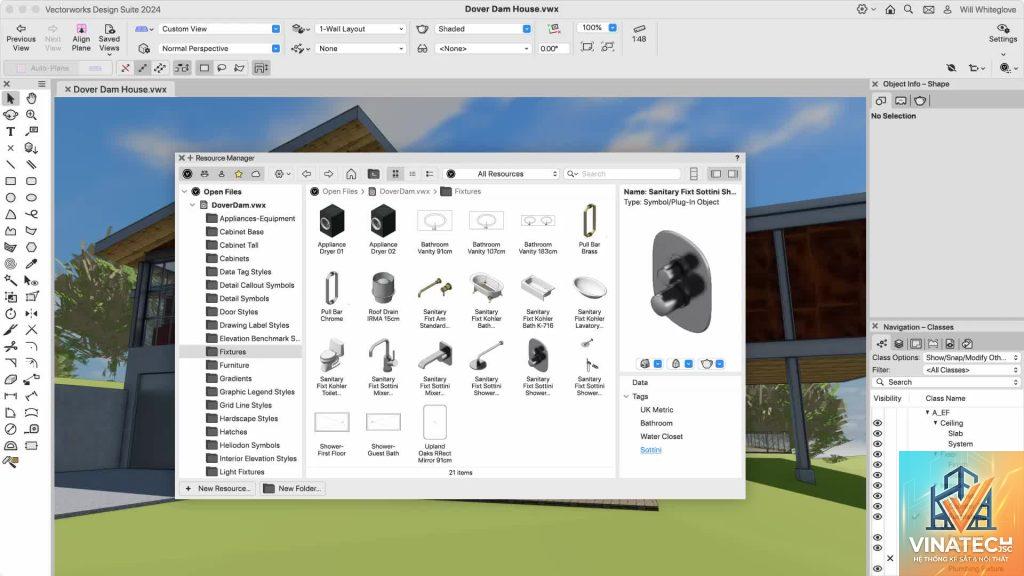Select the Dover Dam House.vwx document tab

point(115,89)
